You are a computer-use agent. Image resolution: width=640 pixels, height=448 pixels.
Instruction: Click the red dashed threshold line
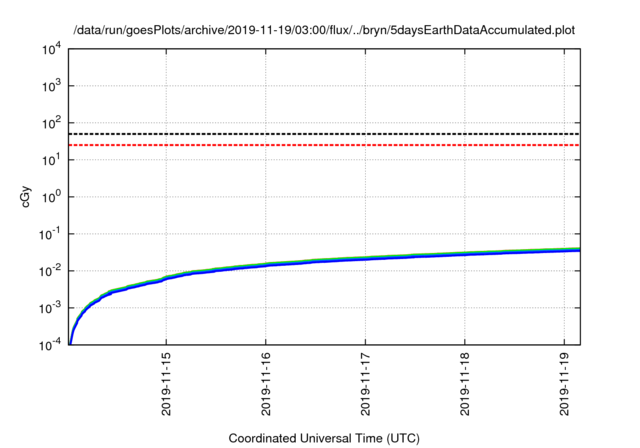pos(324,145)
